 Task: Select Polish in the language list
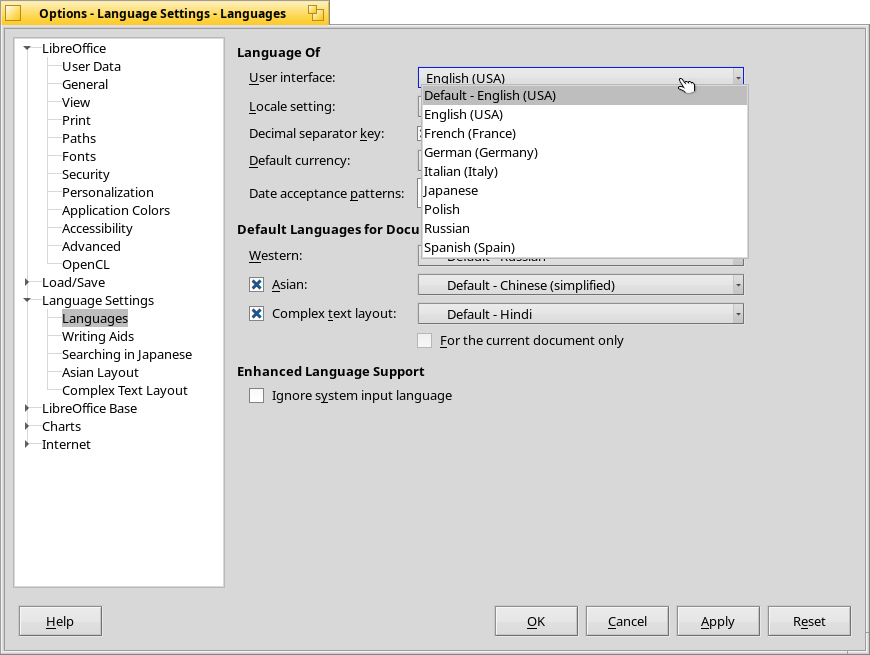point(585,209)
